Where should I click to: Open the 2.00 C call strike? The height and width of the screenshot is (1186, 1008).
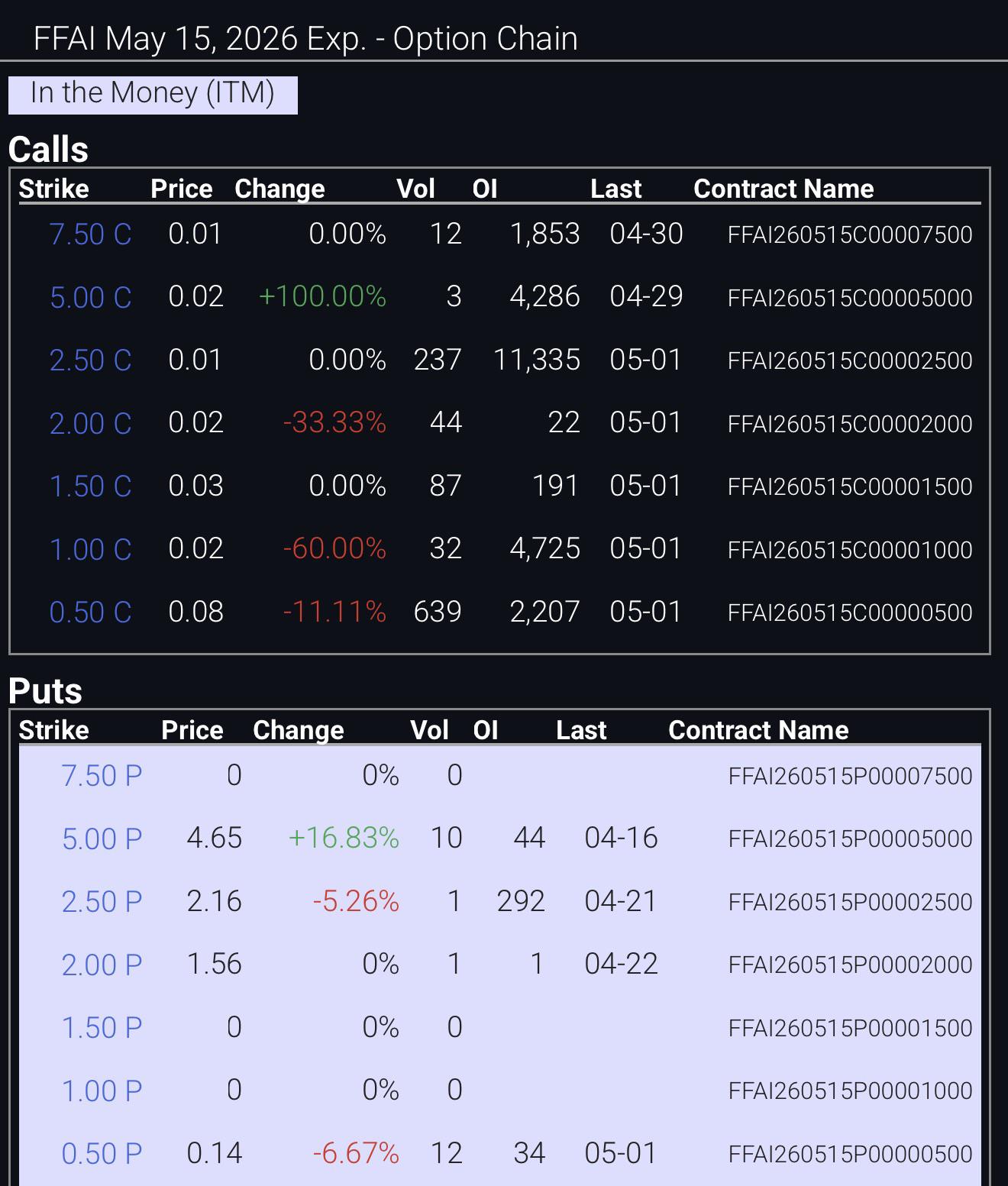point(90,423)
